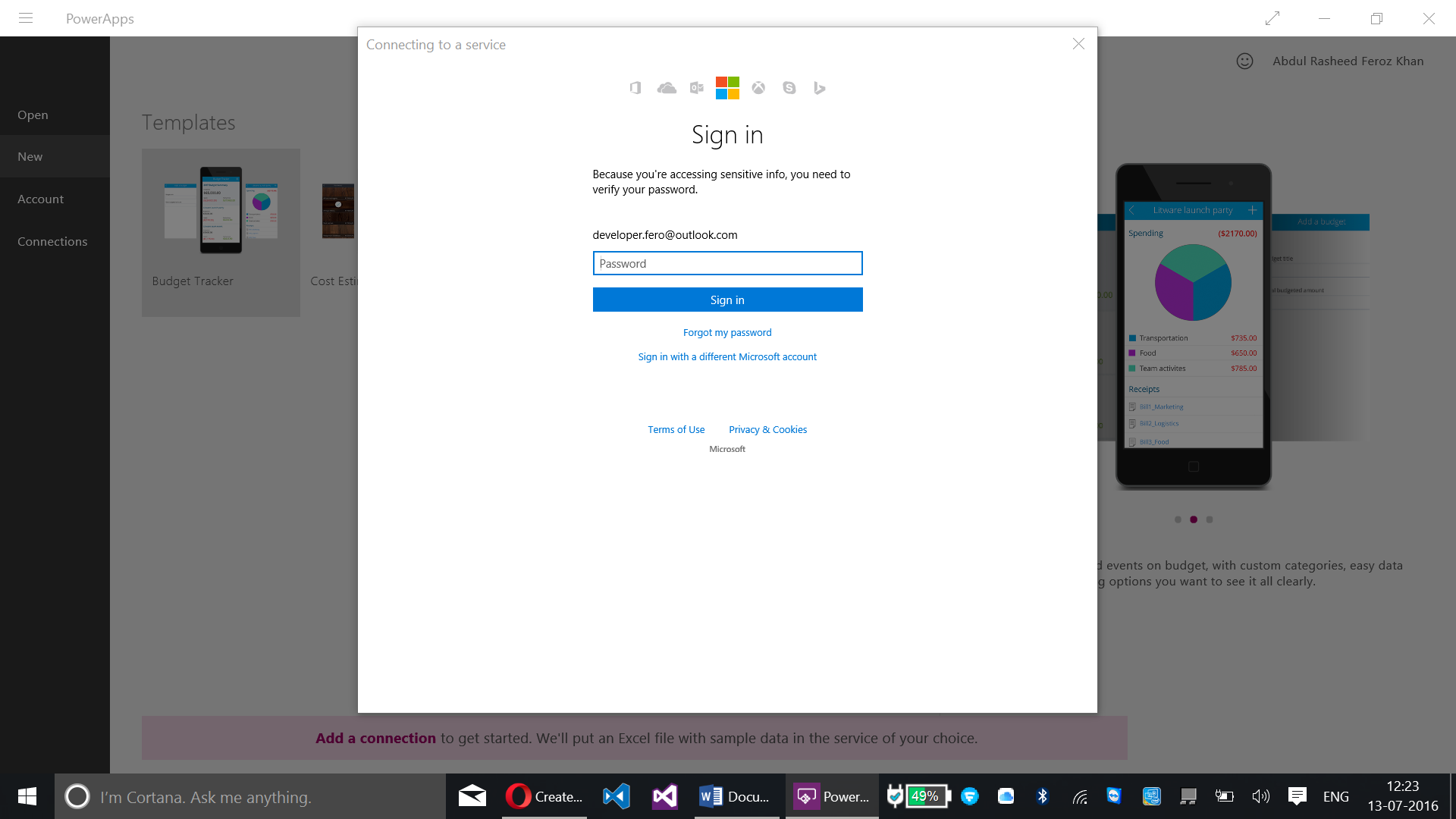Click the cloud storage tray icon
The width and height of the screenshot is (1456, 819).
tap(1006, 796)
